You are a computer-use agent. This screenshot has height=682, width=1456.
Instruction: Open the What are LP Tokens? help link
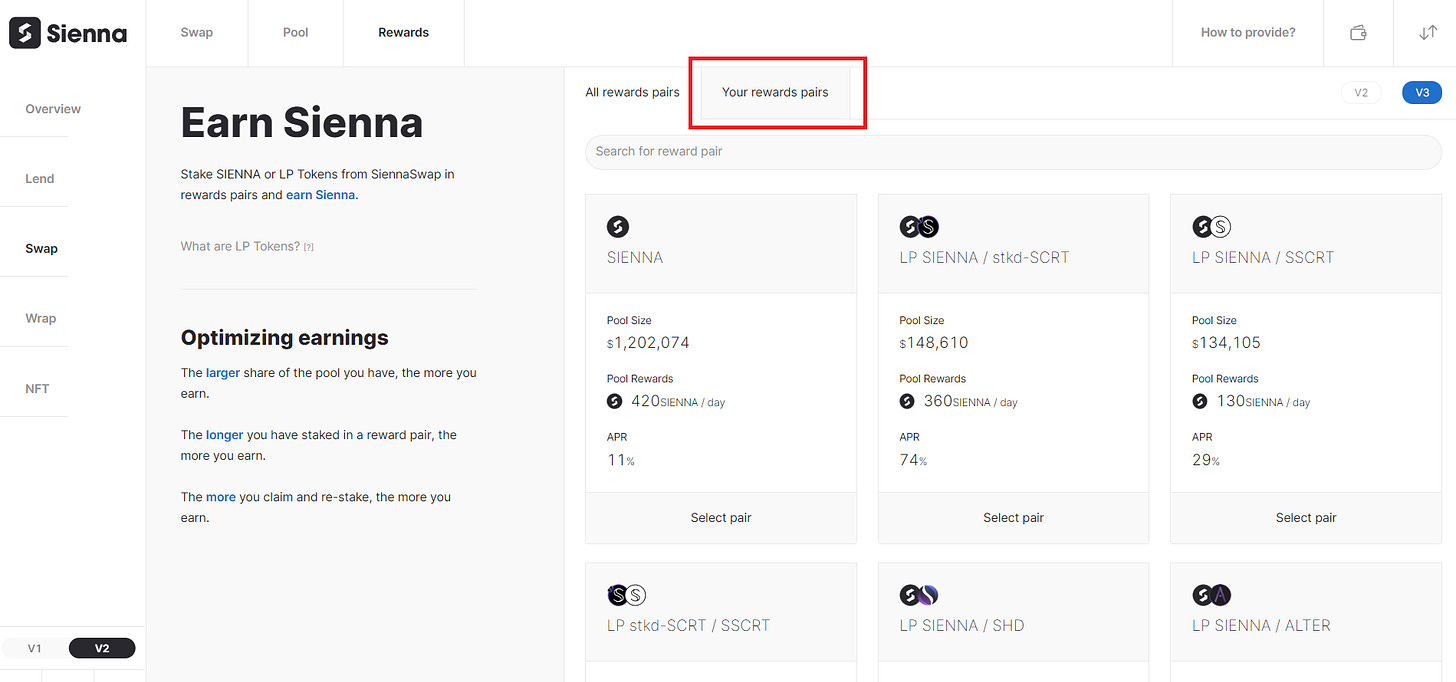point(247,246)
